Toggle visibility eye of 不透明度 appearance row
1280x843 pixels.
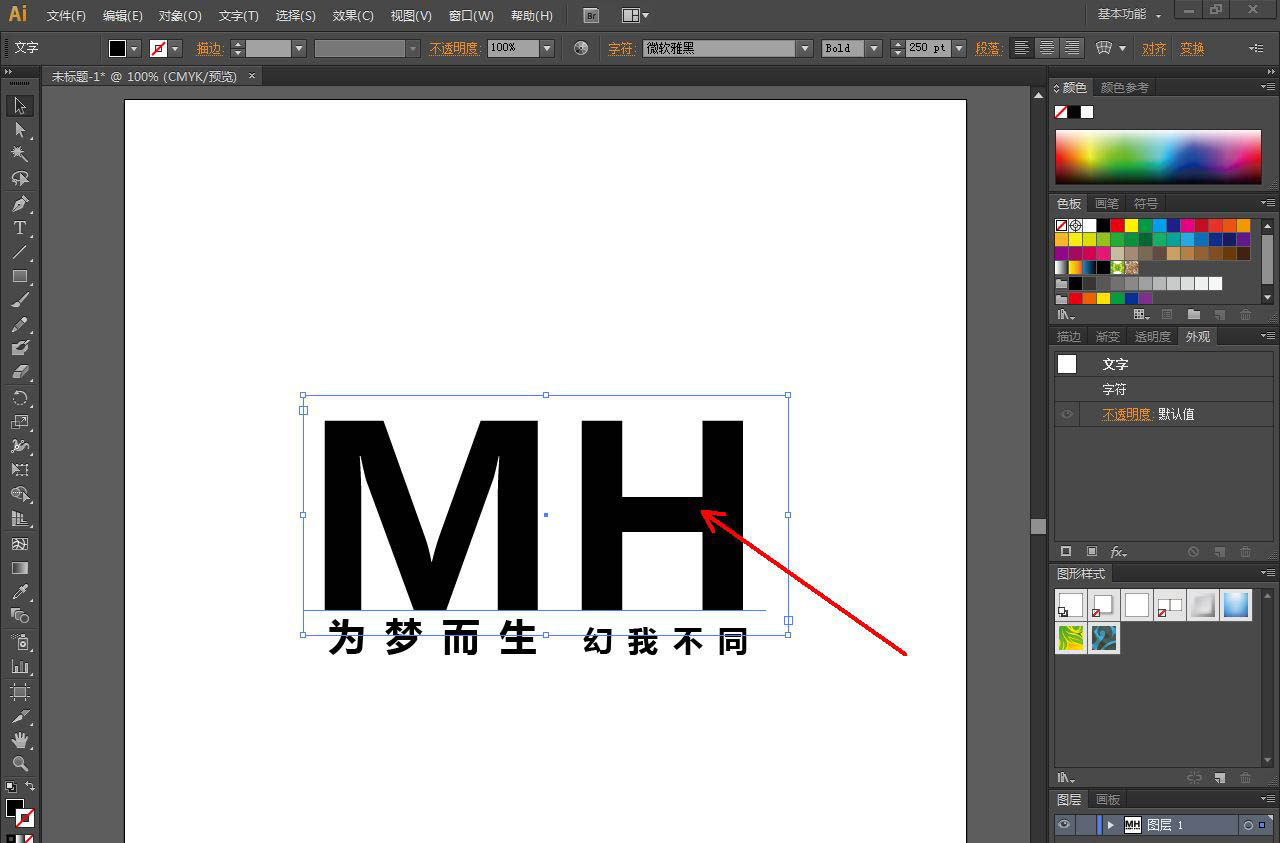pos(1067,414)
